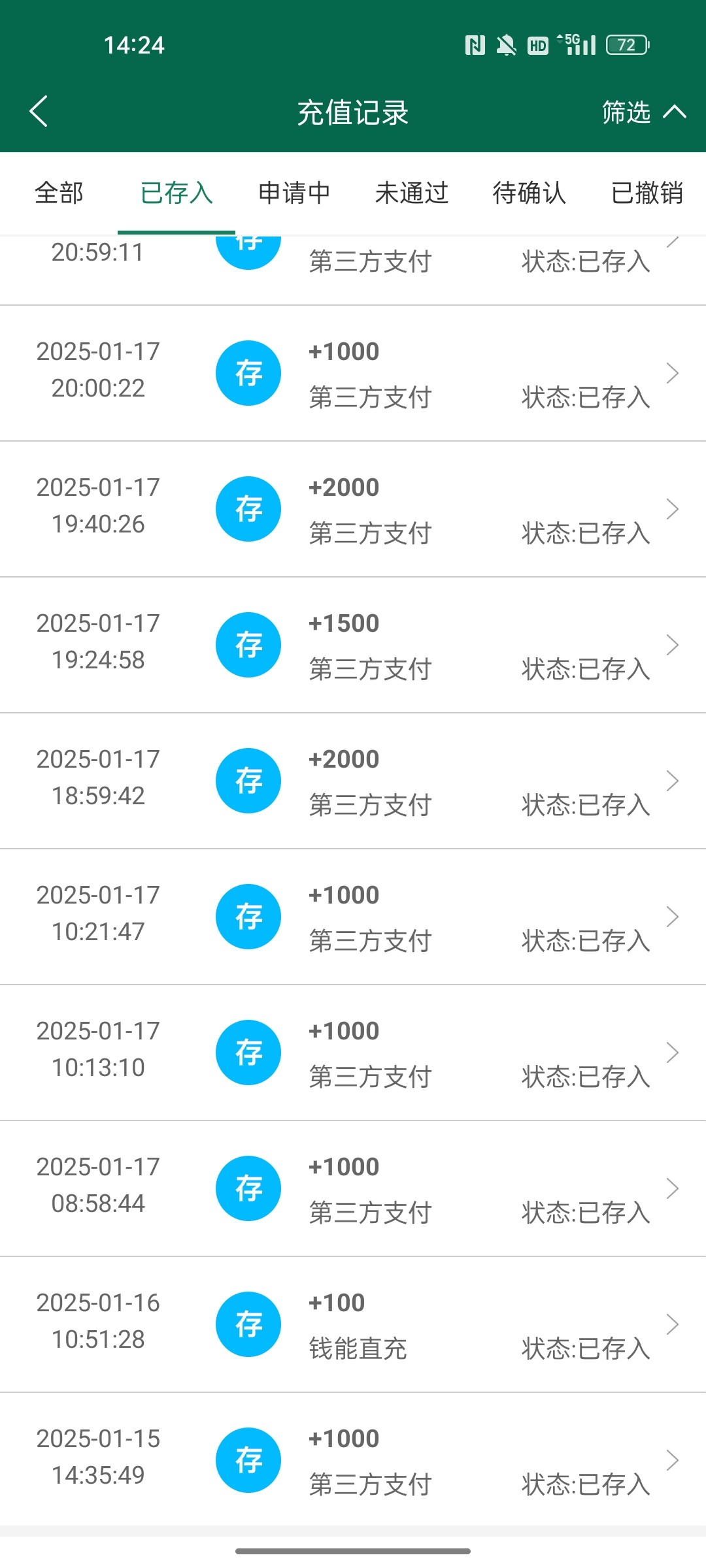This screenshot has height=1568, width=706.
Task: Tap the 存 icon for the 19:40:26 deposit
Action: (248, 509)
